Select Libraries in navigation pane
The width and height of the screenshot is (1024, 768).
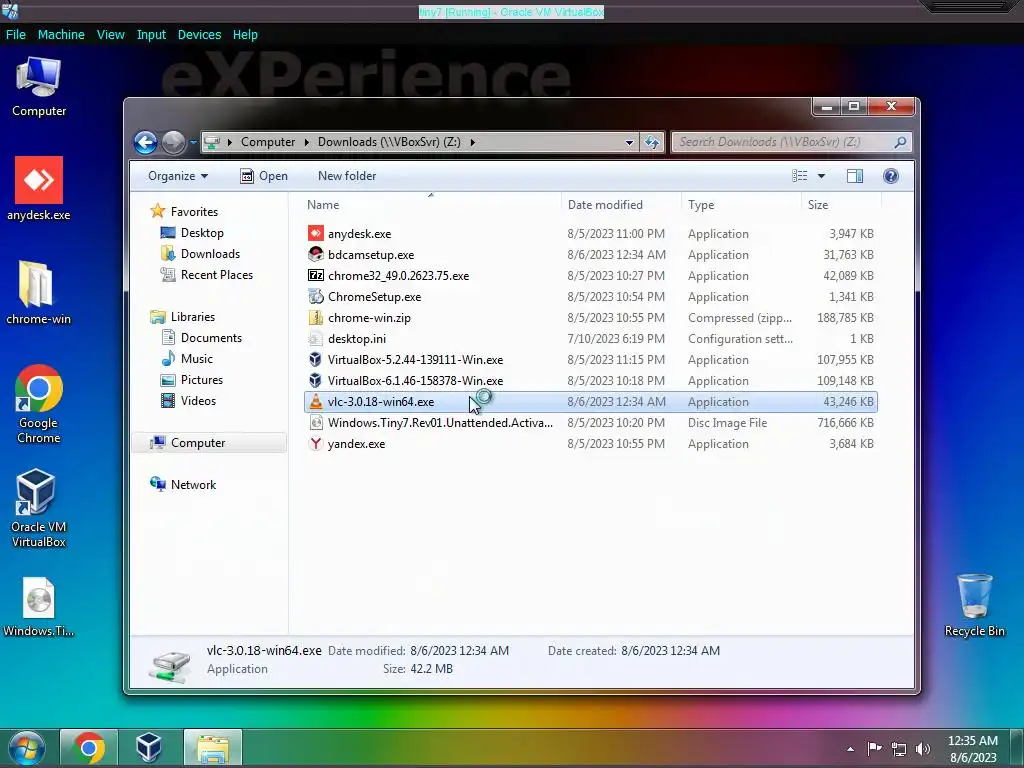[192, 317]
